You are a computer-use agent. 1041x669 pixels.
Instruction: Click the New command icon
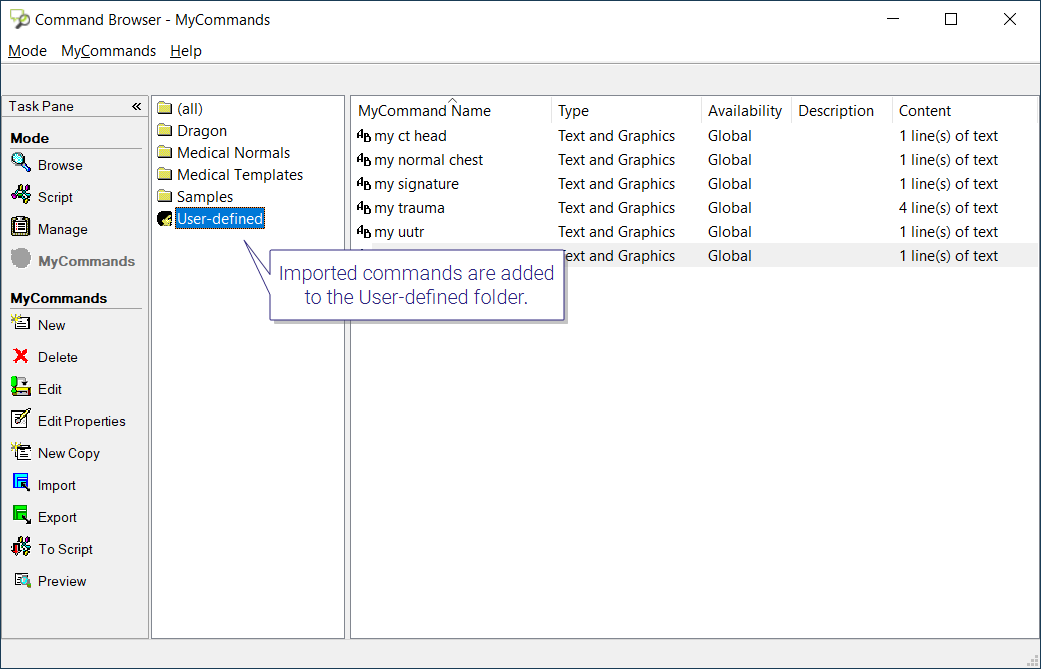click(21, 323)
